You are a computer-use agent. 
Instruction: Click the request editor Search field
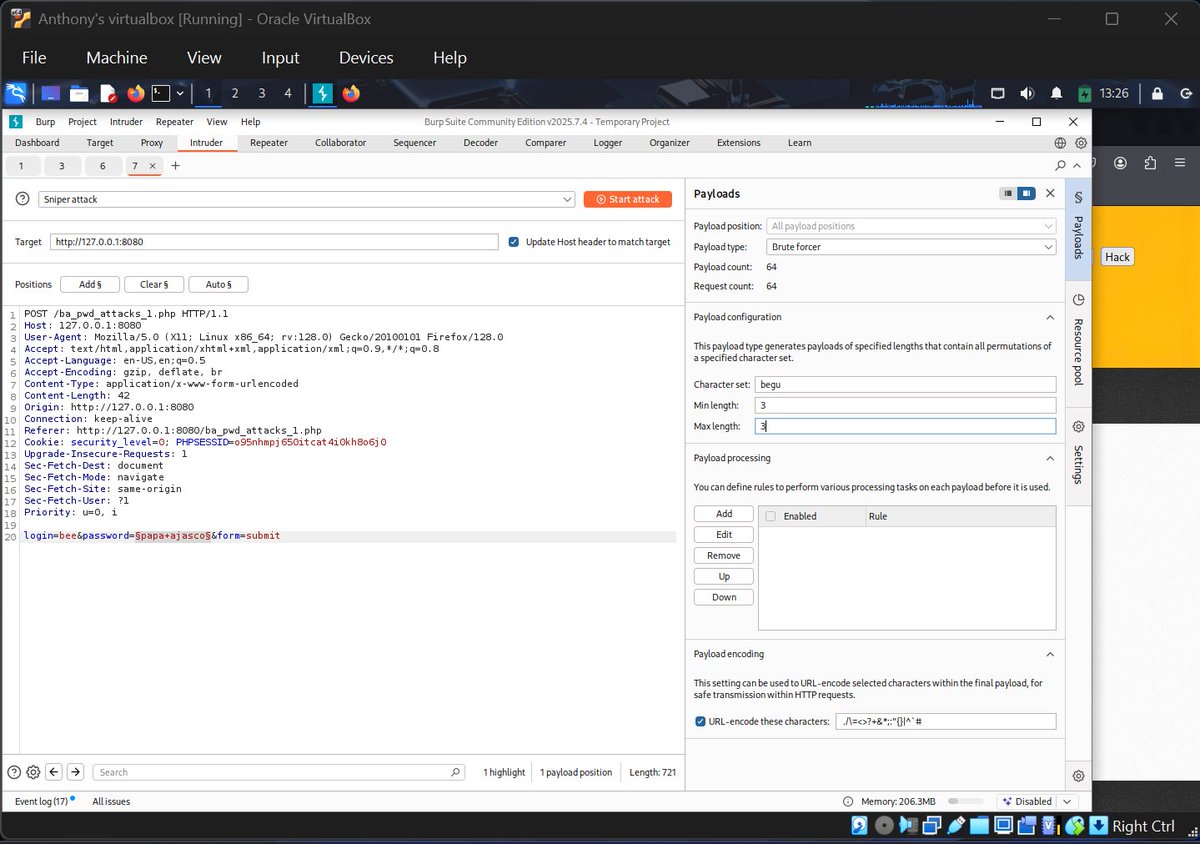tap(279, 772)
